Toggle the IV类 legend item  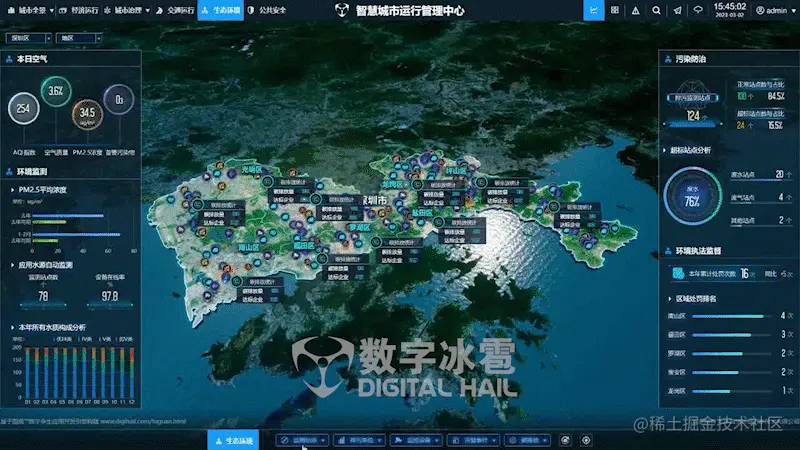tap(85, 339)
